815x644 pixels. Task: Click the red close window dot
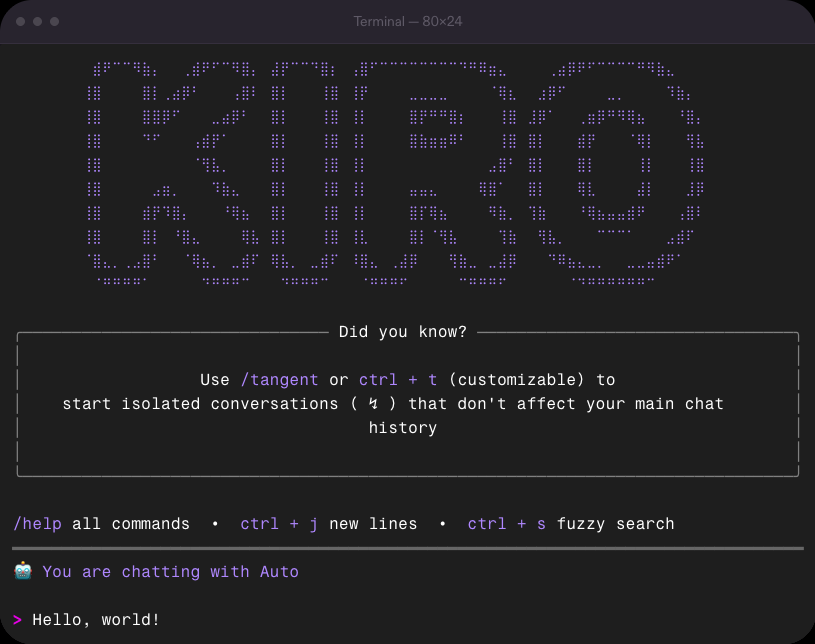21,21
